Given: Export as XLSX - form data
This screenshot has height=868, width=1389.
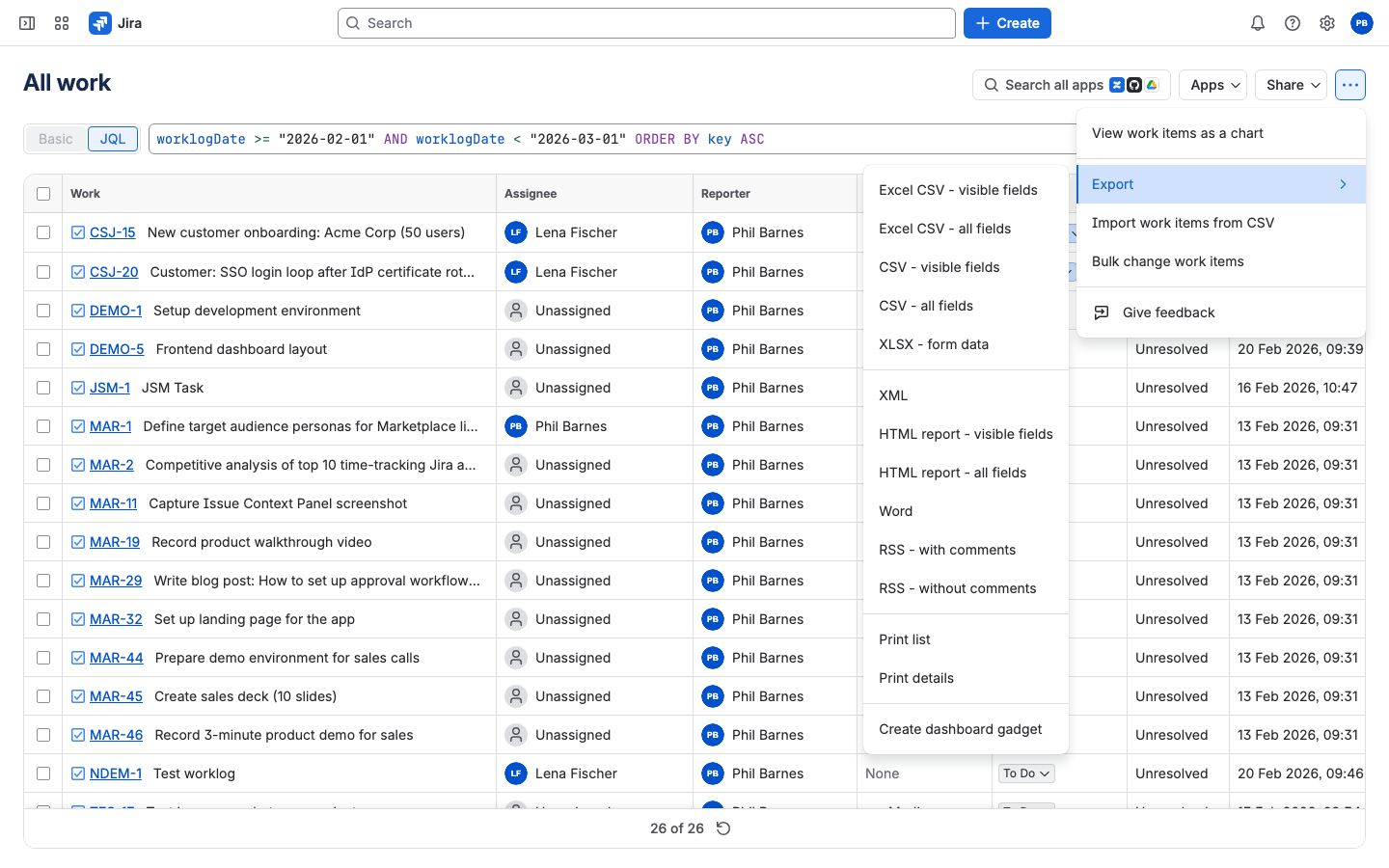Looking at the screenshot, I should point(967,344).
